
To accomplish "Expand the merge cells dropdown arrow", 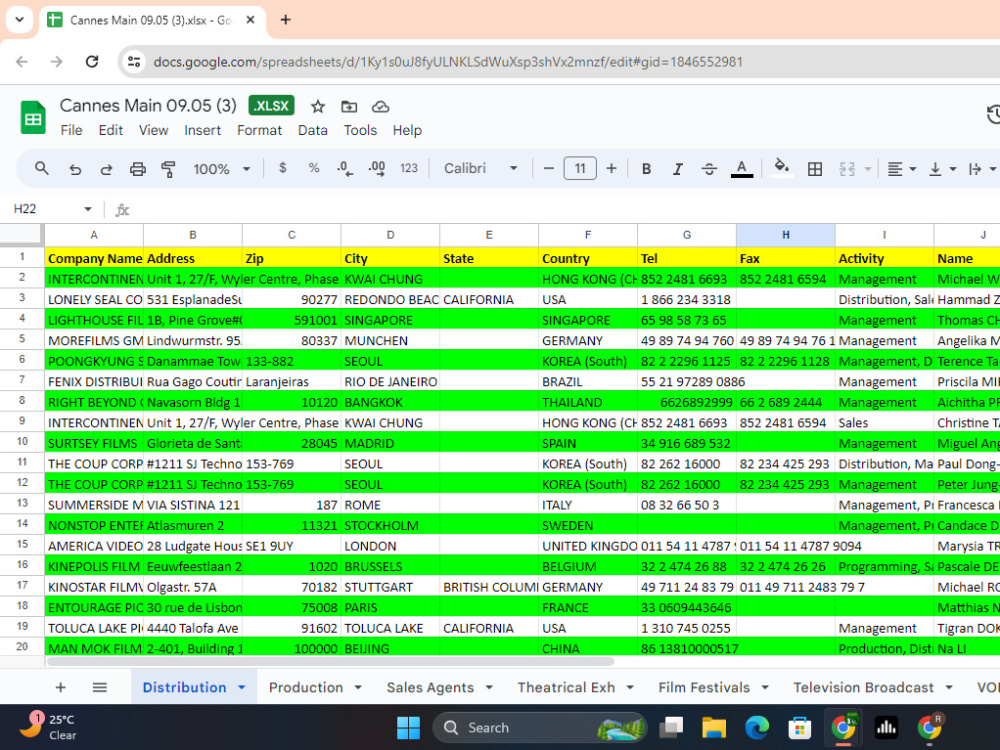I will 867,169.
